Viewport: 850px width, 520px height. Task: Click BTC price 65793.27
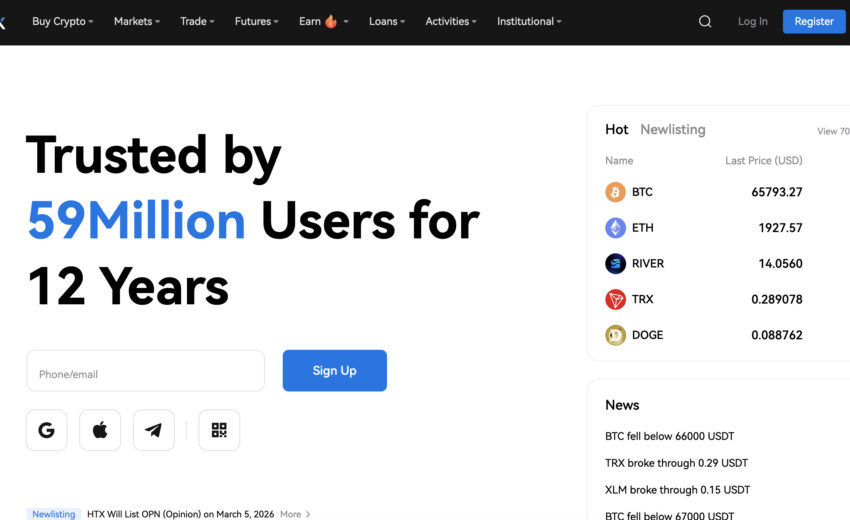777,192
